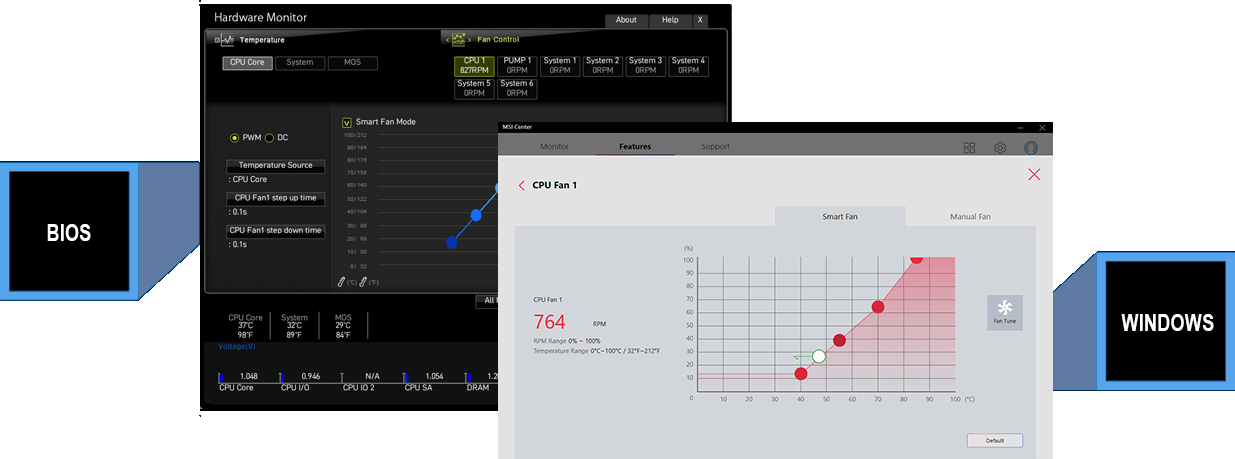1235x459 pixels.
Task: Toggle the Smart Fan Mode checkbox
Action: tap(347, 122)
